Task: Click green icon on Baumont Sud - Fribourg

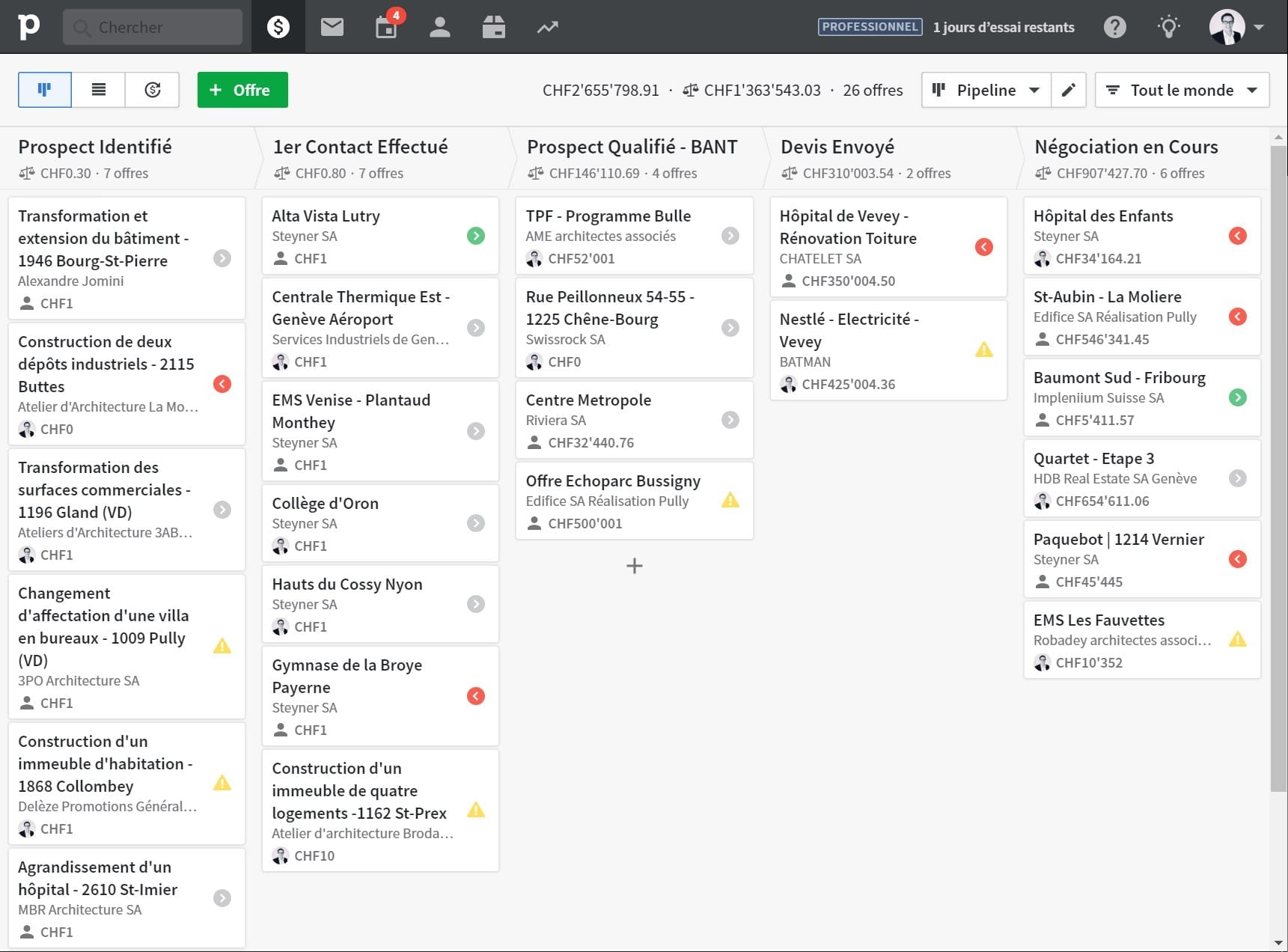Action: pyautogui.click(x=1238, y=397)
